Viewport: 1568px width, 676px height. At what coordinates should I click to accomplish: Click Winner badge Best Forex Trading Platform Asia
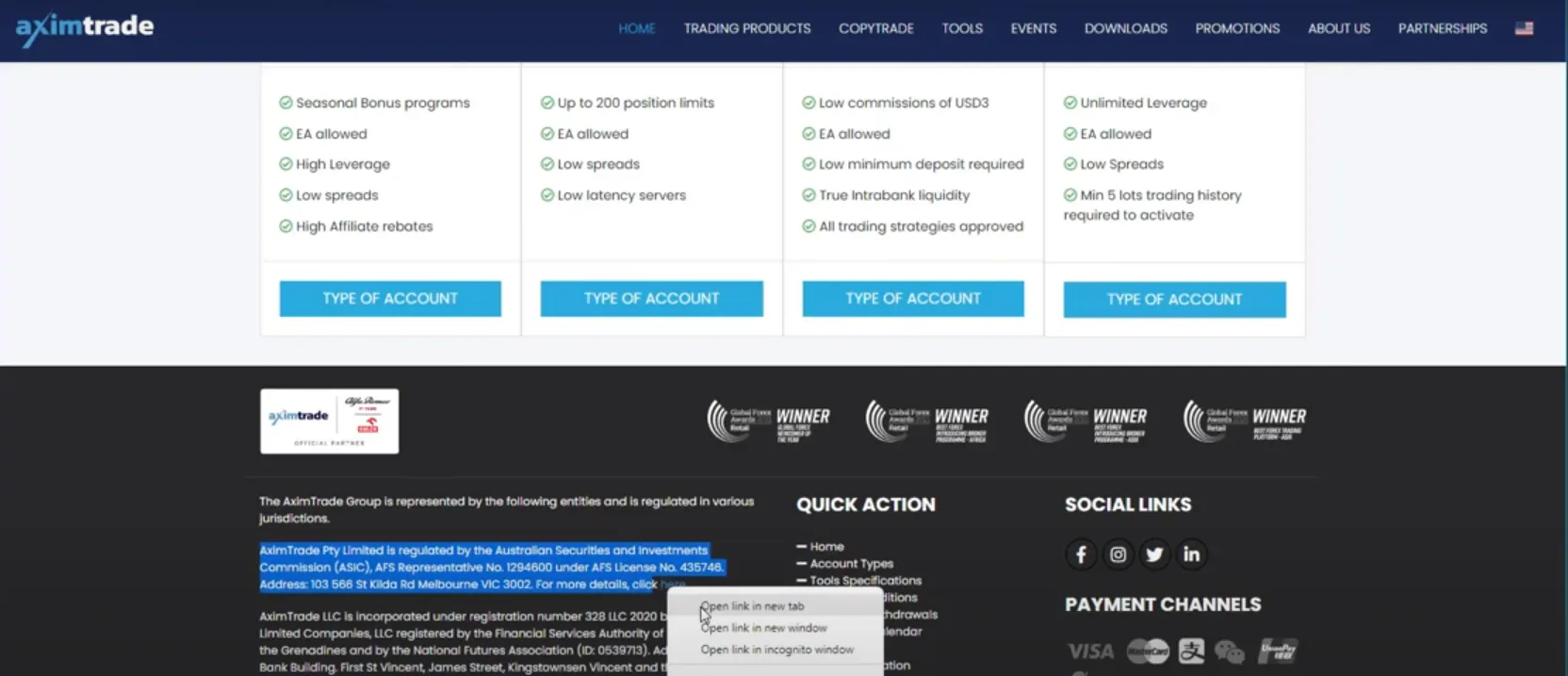(x=1245, y=421)
